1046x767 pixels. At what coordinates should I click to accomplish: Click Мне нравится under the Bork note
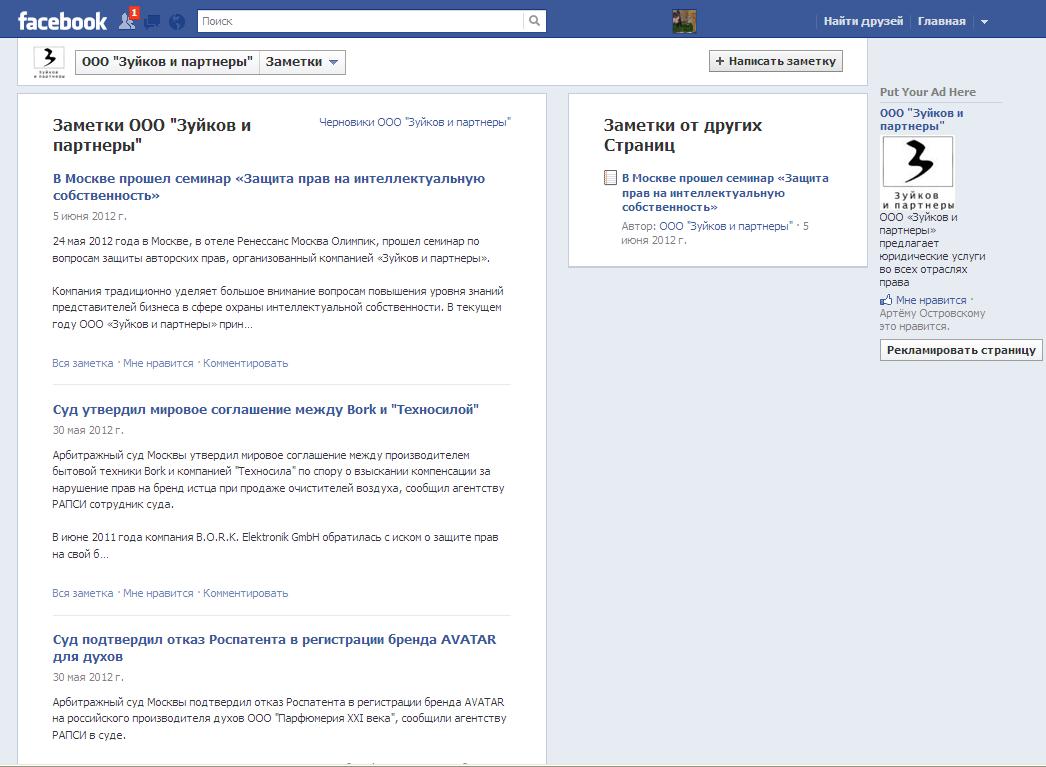[158, 594]
